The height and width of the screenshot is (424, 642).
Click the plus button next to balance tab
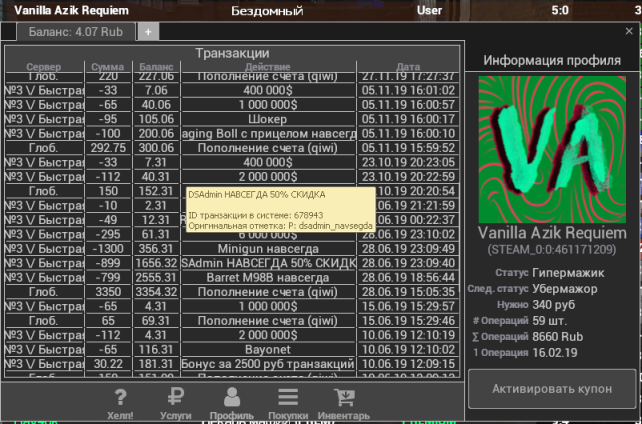146,31
